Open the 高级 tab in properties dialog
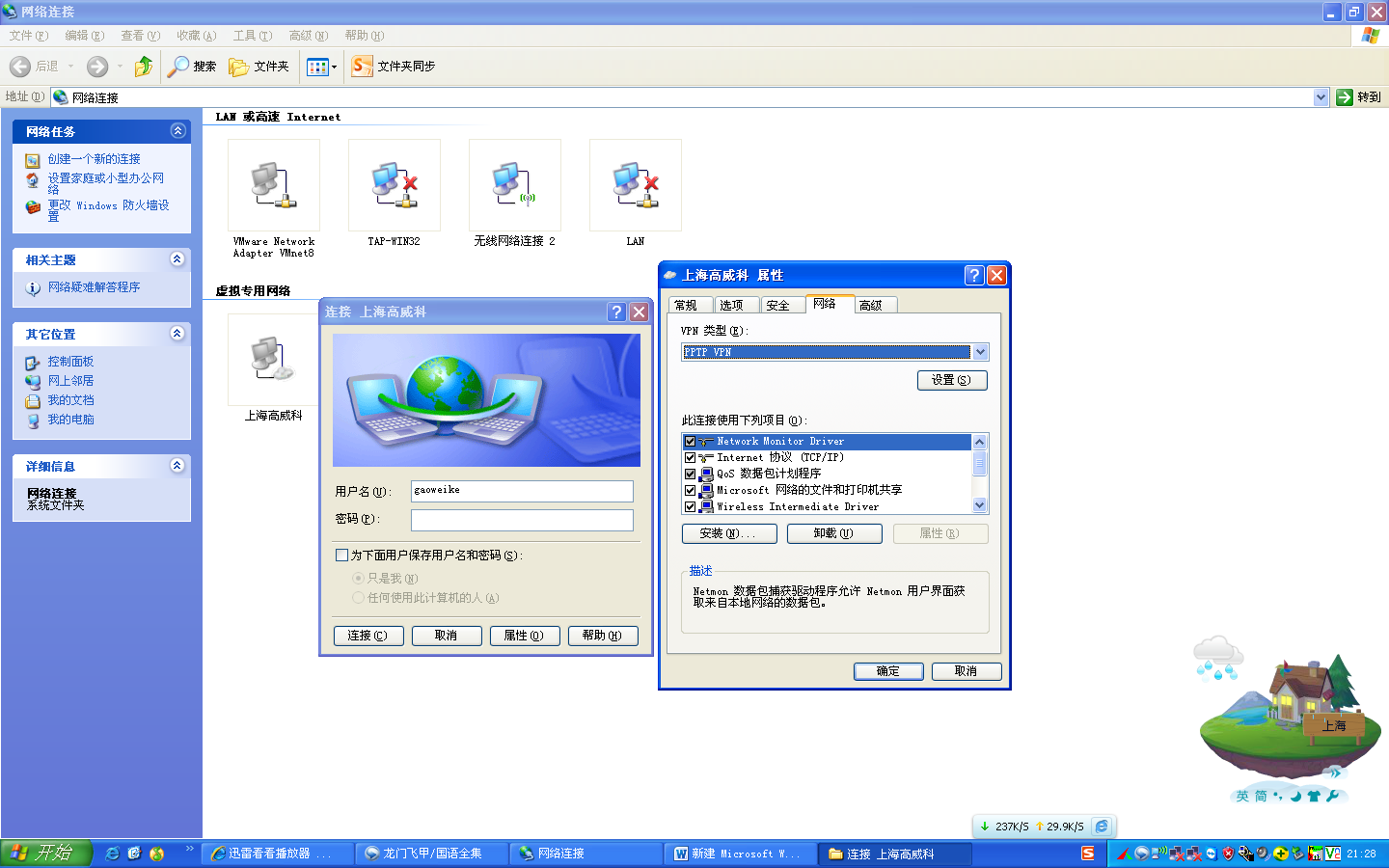The width and height of the screenshot is (1389, 868). click(x=871, y=305)
